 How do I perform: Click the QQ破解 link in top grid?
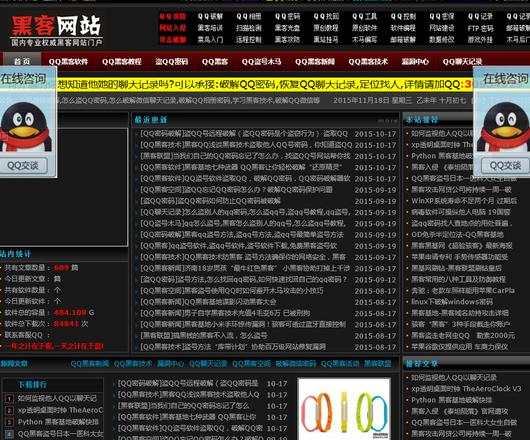click(x=210, y=16)
